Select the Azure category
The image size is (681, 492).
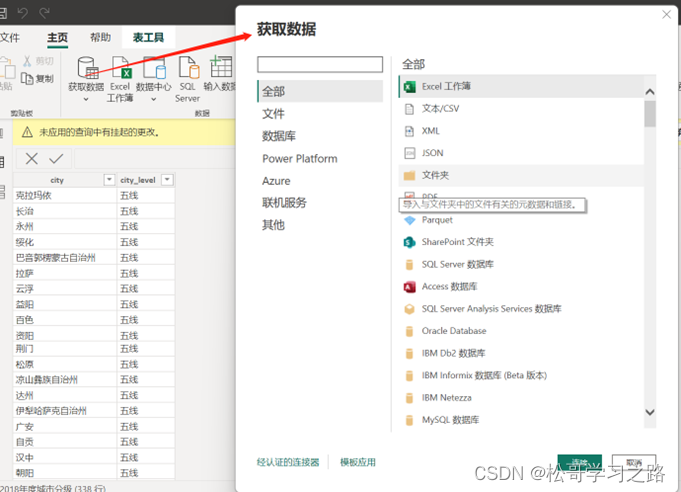(276, 181)
